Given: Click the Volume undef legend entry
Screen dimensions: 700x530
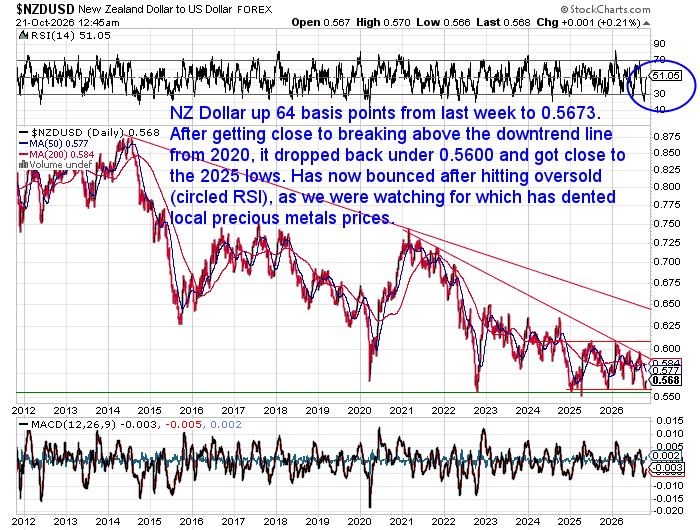Looking at the screenshot, I should (61, 165).
